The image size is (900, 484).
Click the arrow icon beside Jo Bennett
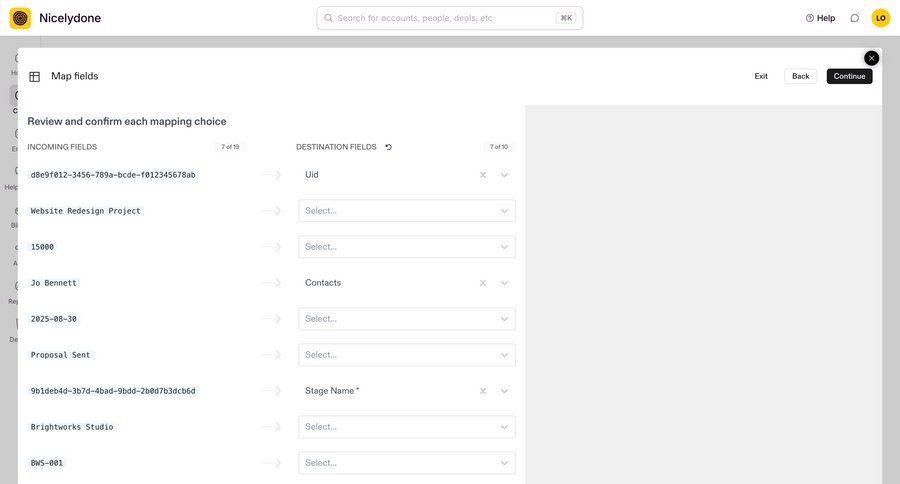click(271, 283)
